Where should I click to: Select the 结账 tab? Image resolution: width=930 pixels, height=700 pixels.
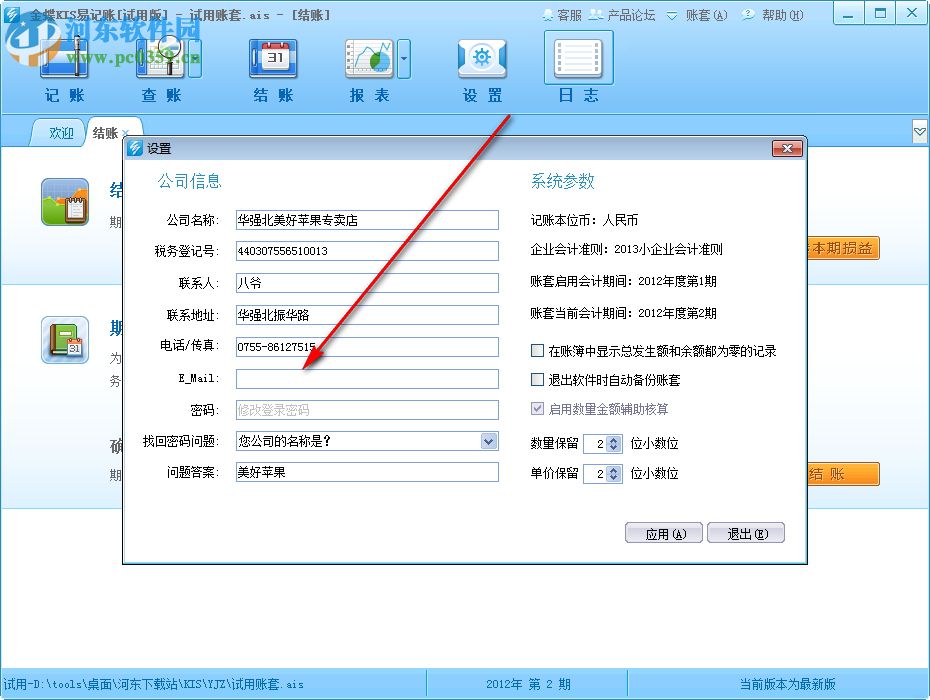105,131
